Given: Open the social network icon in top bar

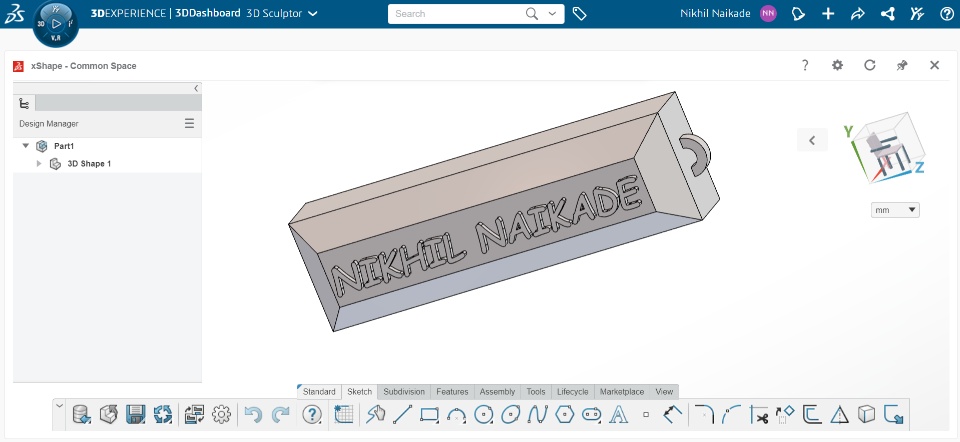Looking at the screenshot, I should tap(888, 13).
